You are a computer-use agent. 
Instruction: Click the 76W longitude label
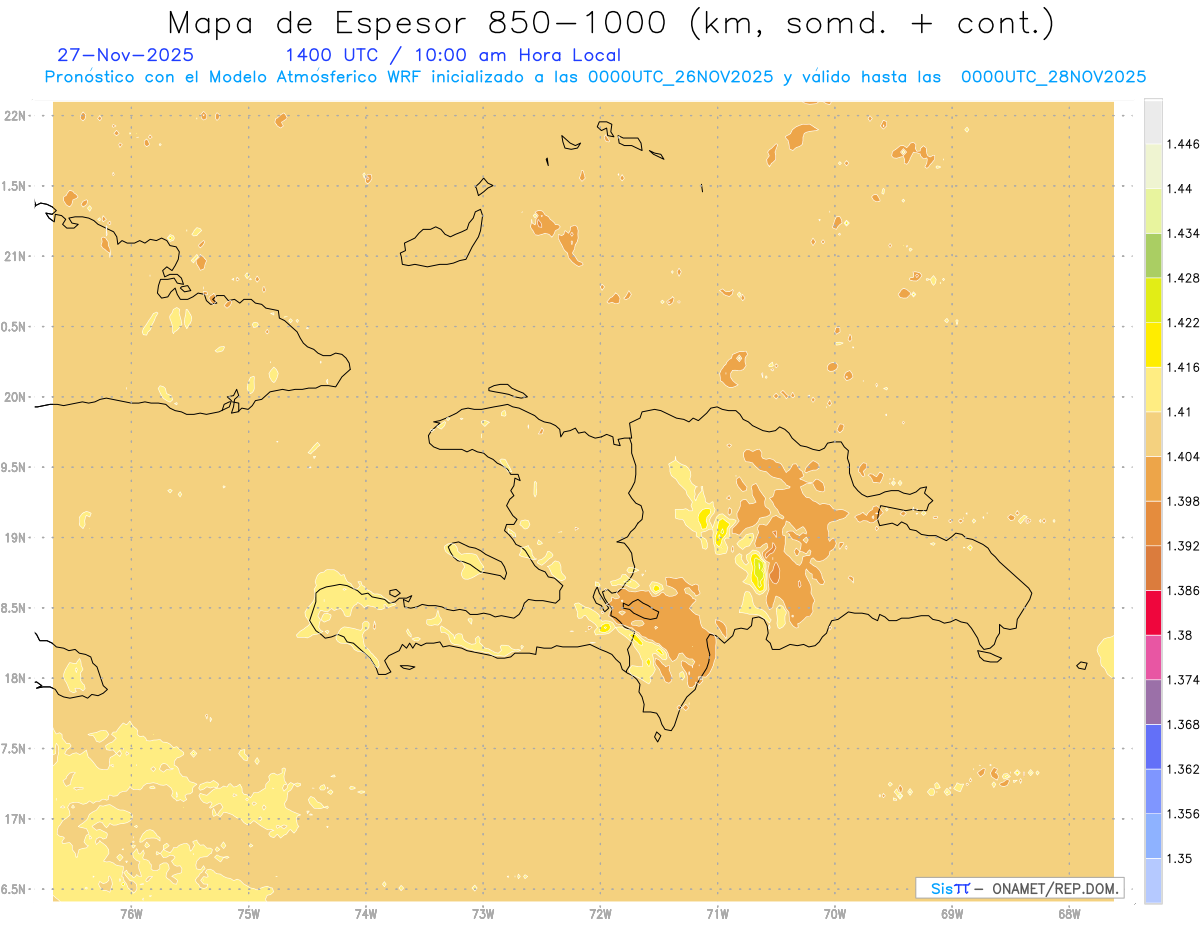pos(131,913)
